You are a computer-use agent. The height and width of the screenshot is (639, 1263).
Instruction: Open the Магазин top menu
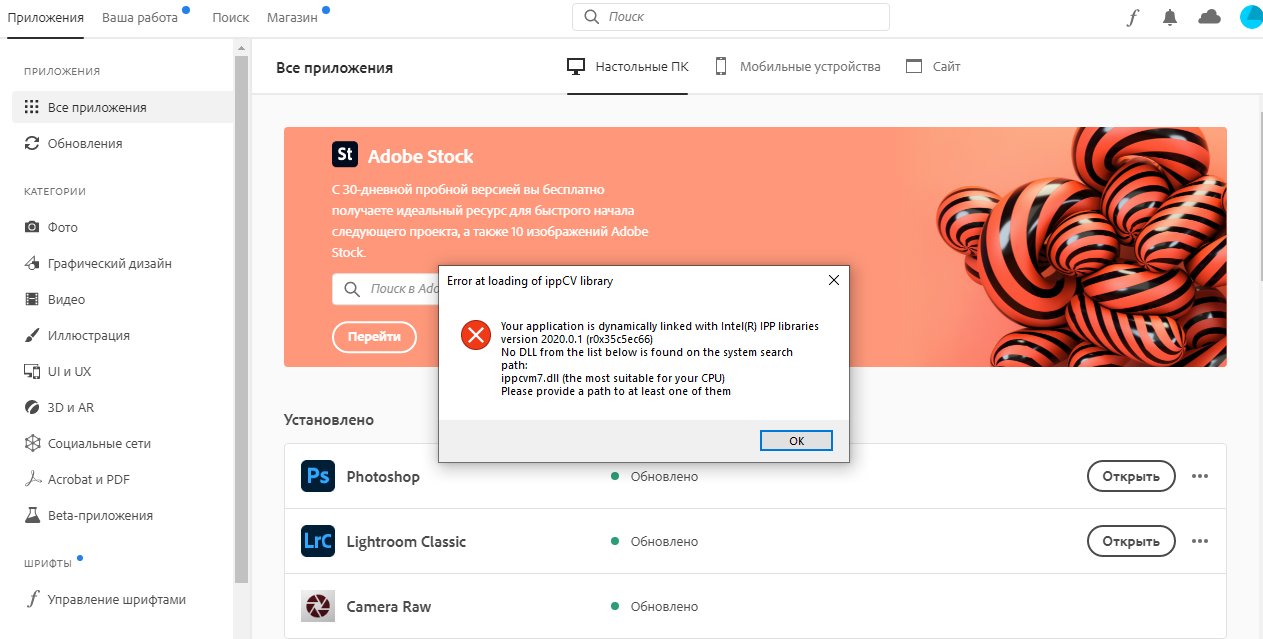(292, 18)
